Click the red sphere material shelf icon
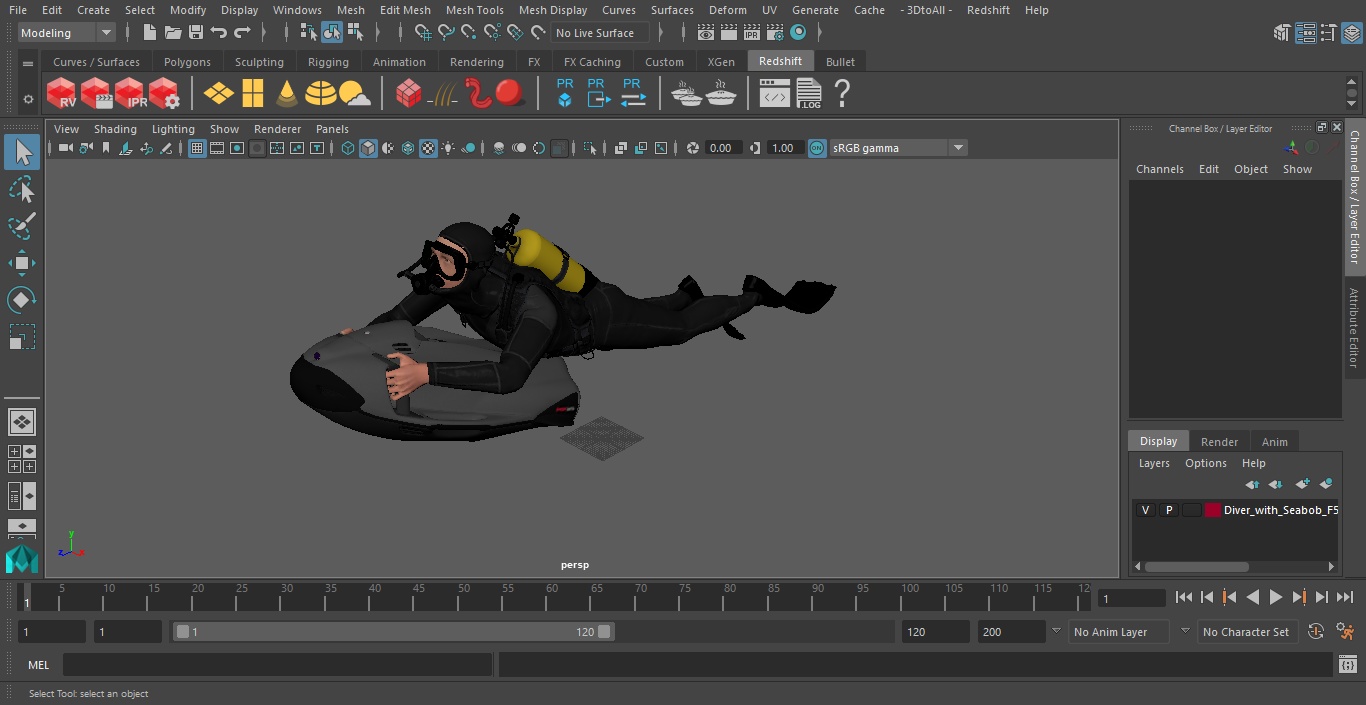 tap(510, 94)
